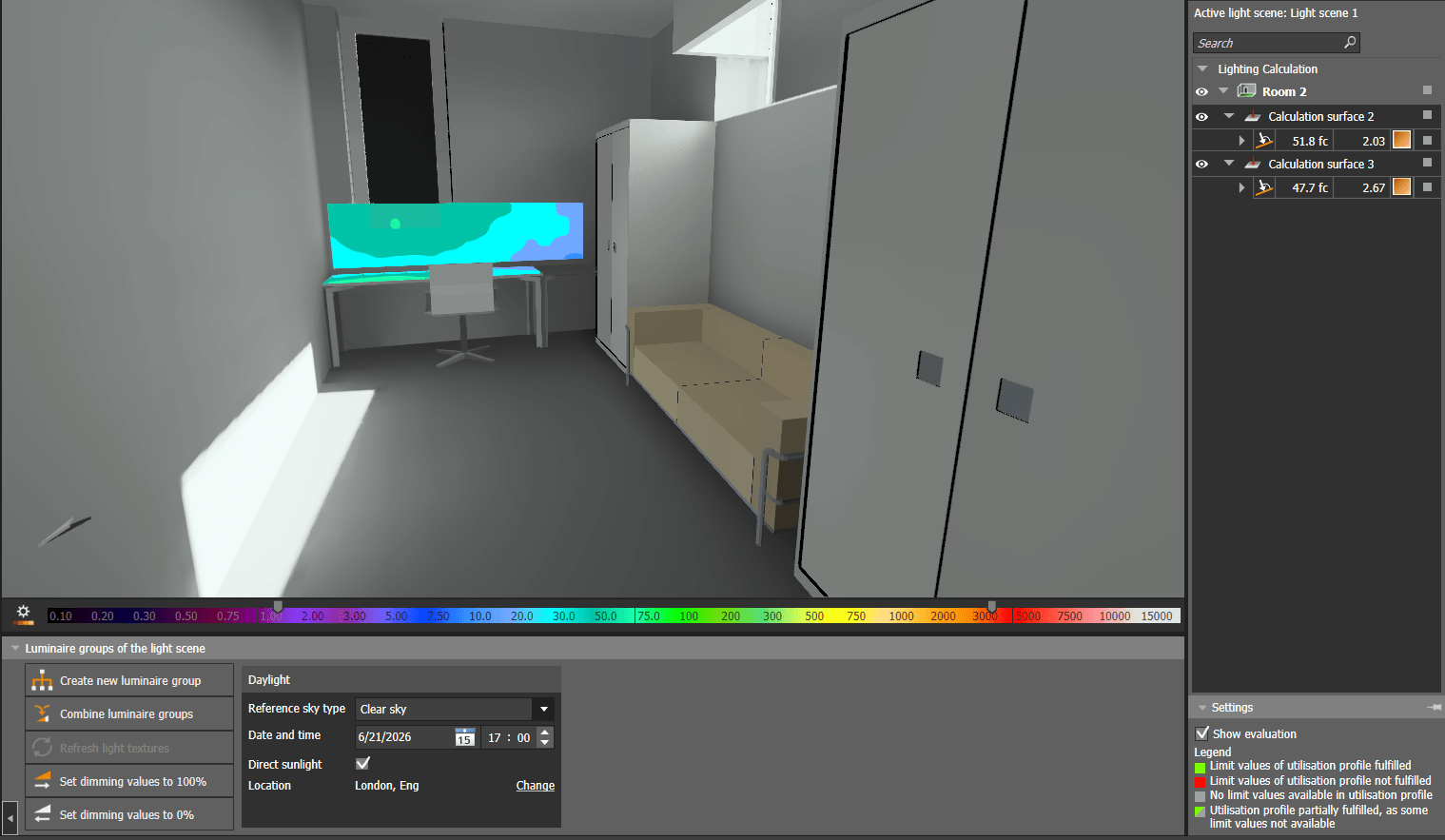Click Set dimming values to 100%
This screenshot has height=840, width=1445.
click(x=129, y=781)
